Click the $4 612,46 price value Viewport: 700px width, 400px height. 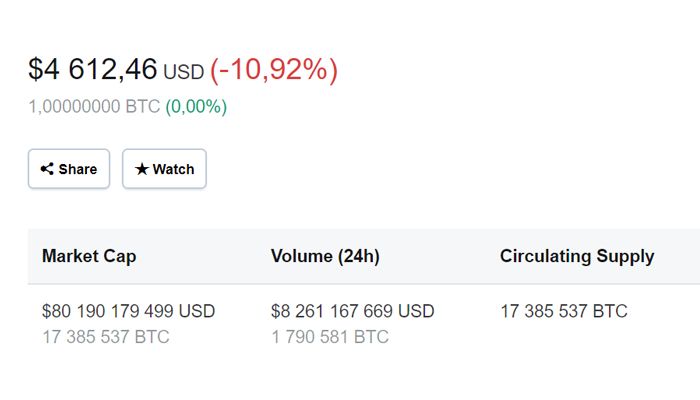[x=93, y=70]
